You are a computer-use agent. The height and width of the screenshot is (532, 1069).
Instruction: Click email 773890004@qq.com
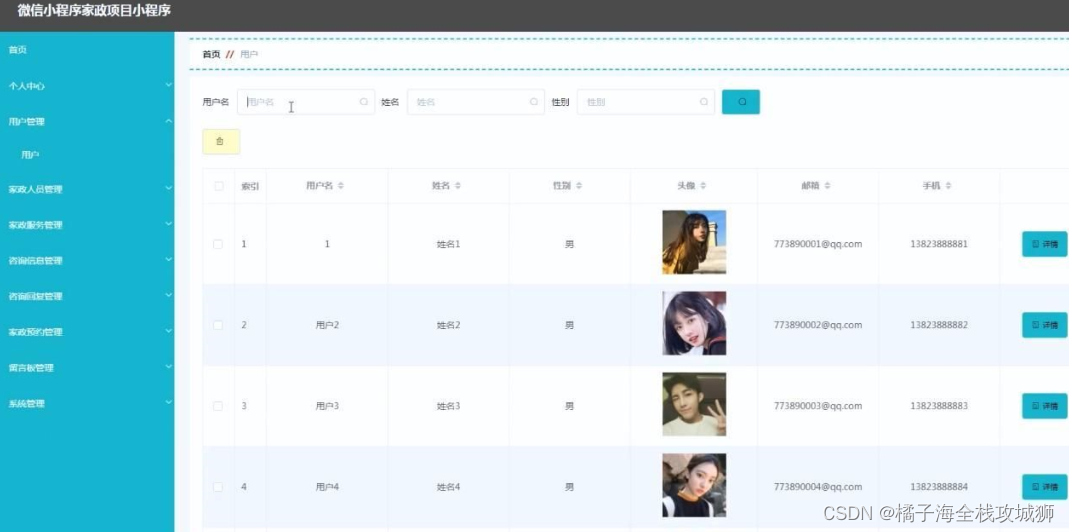818,487
